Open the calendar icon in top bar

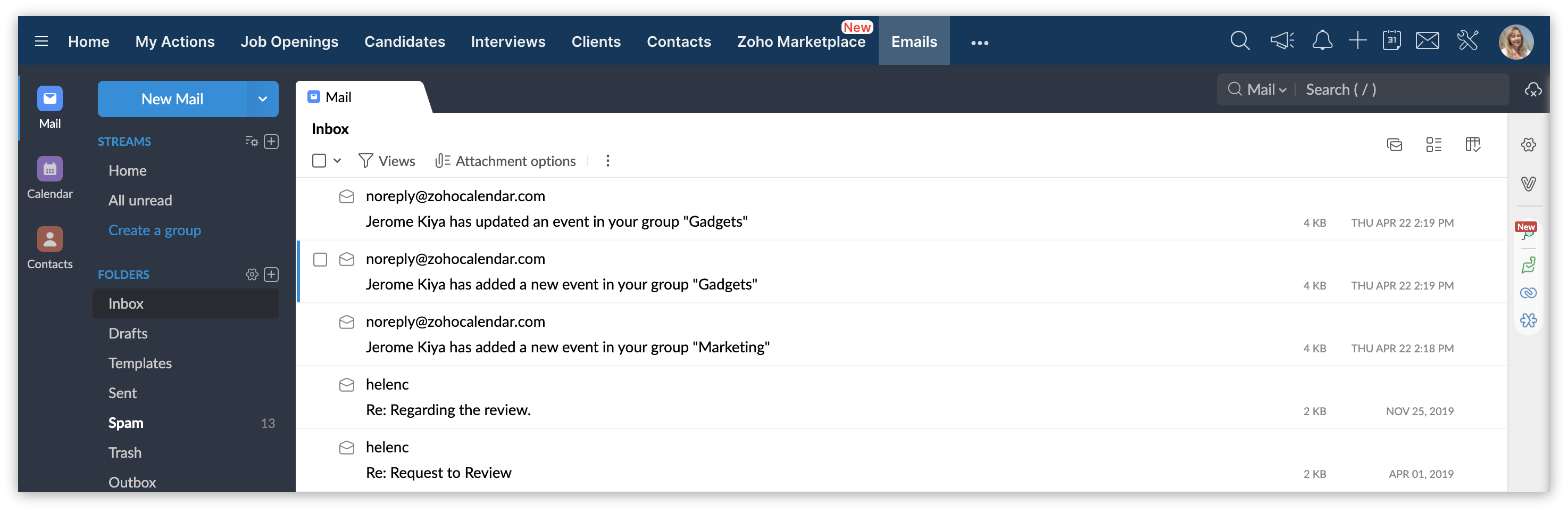[x=1391, y=41]
